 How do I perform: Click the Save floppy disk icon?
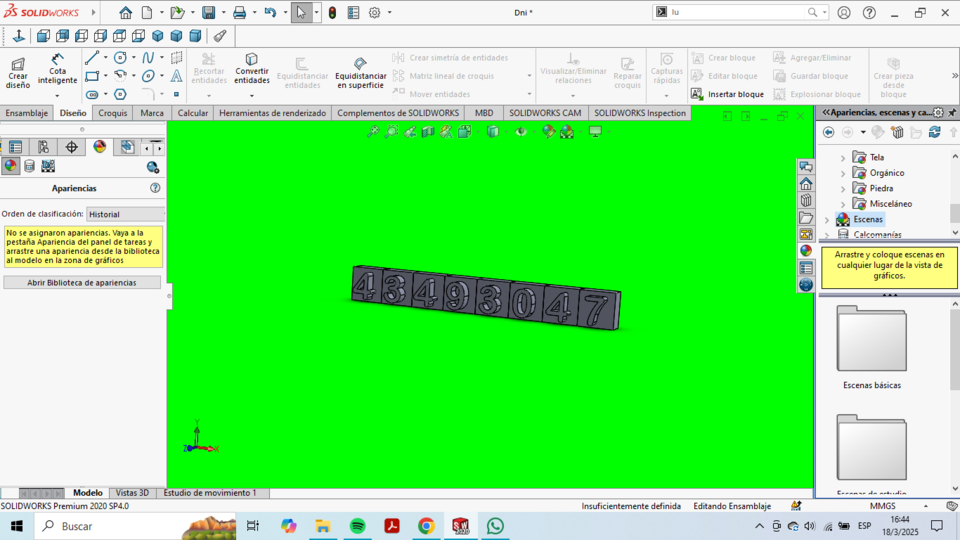[x=209, y=12]
